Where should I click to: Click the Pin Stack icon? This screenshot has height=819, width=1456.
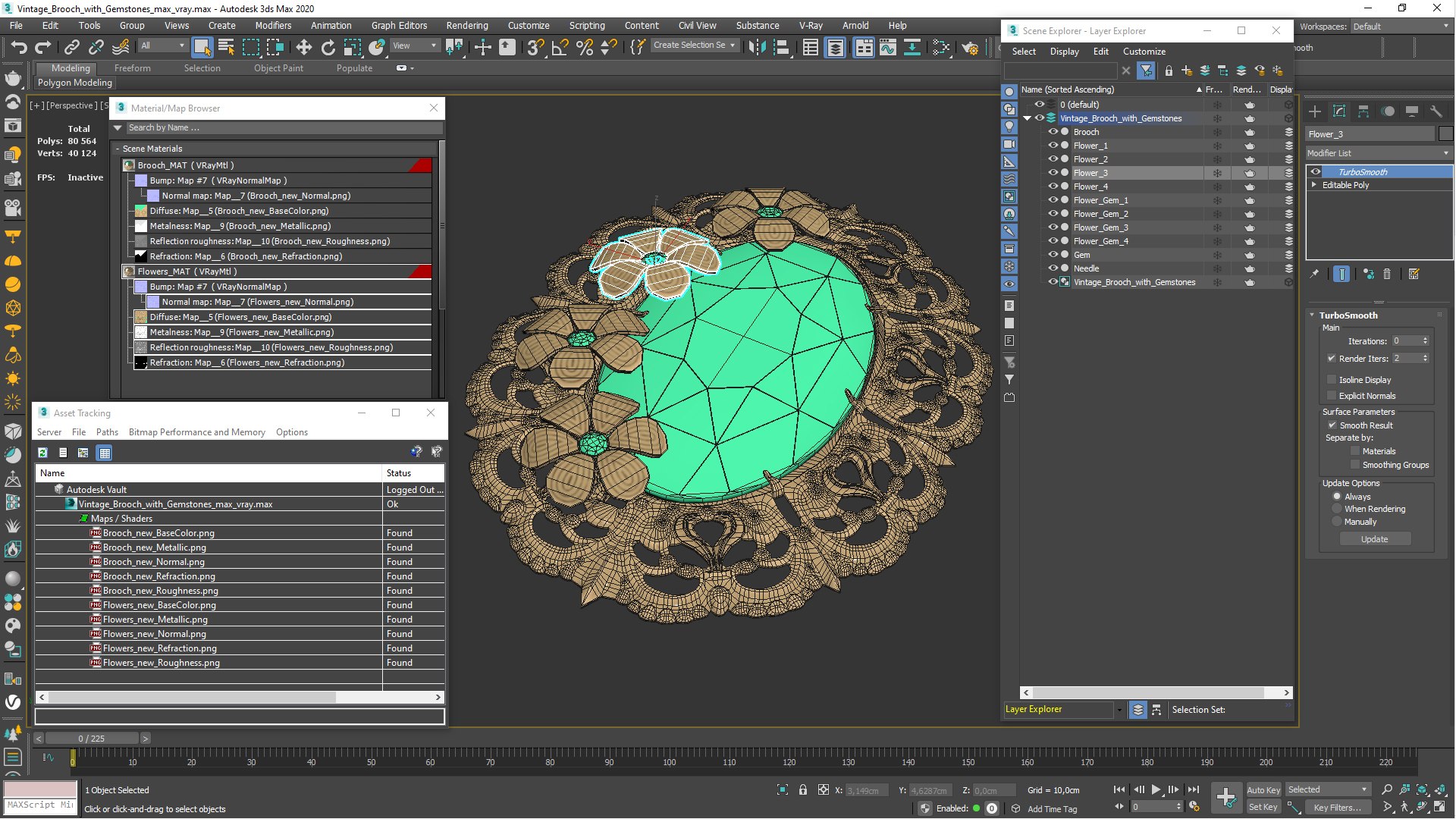click(x=1314, y=274)
